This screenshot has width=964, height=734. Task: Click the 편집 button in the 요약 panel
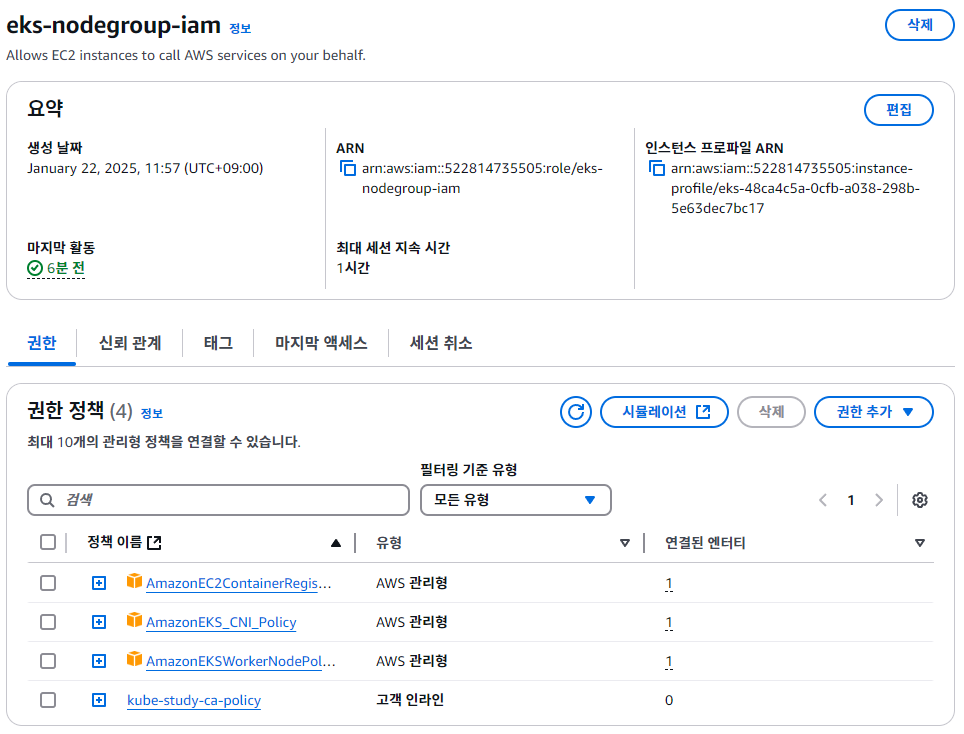pyautogui.click(x=899, y=110)
